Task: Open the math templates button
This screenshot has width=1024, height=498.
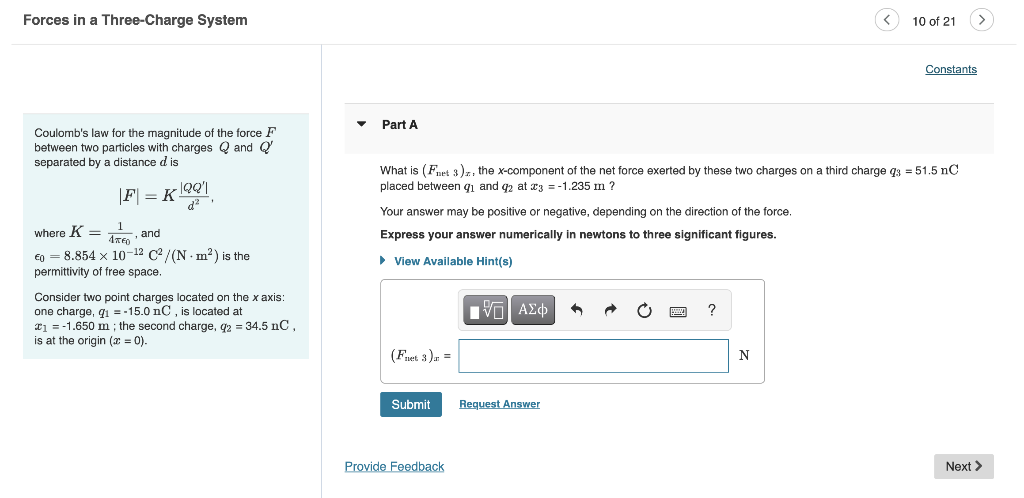Action: click(x=488, y=310)
